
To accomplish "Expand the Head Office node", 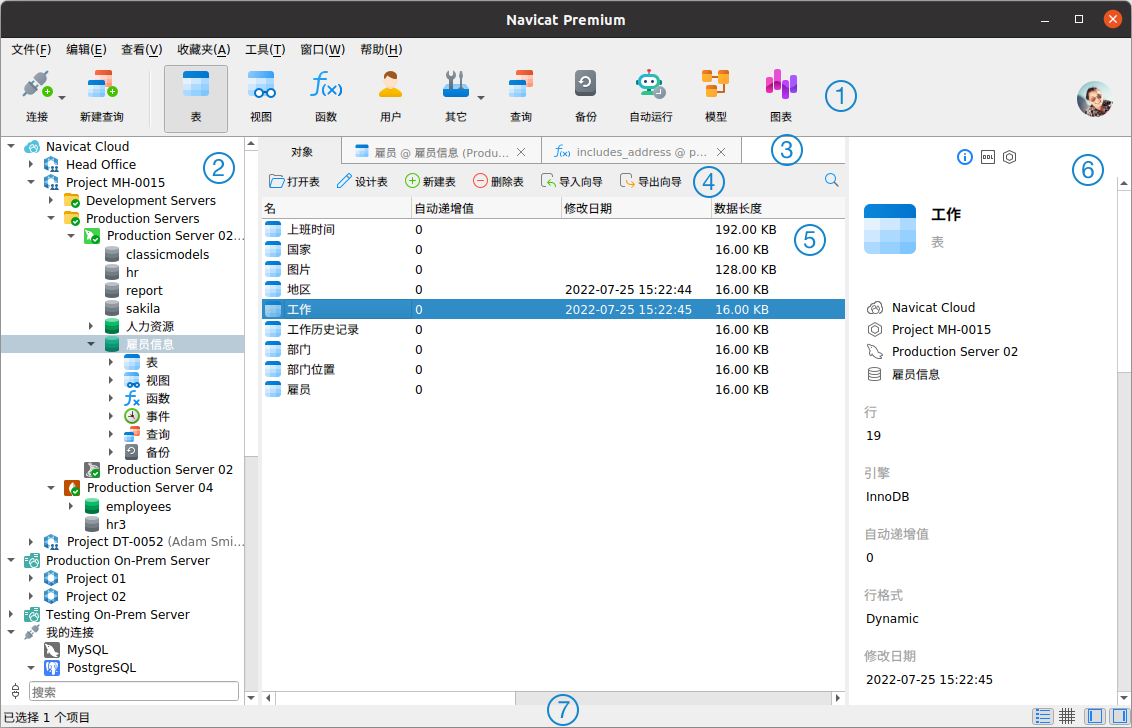I will [x=31, y=164].
